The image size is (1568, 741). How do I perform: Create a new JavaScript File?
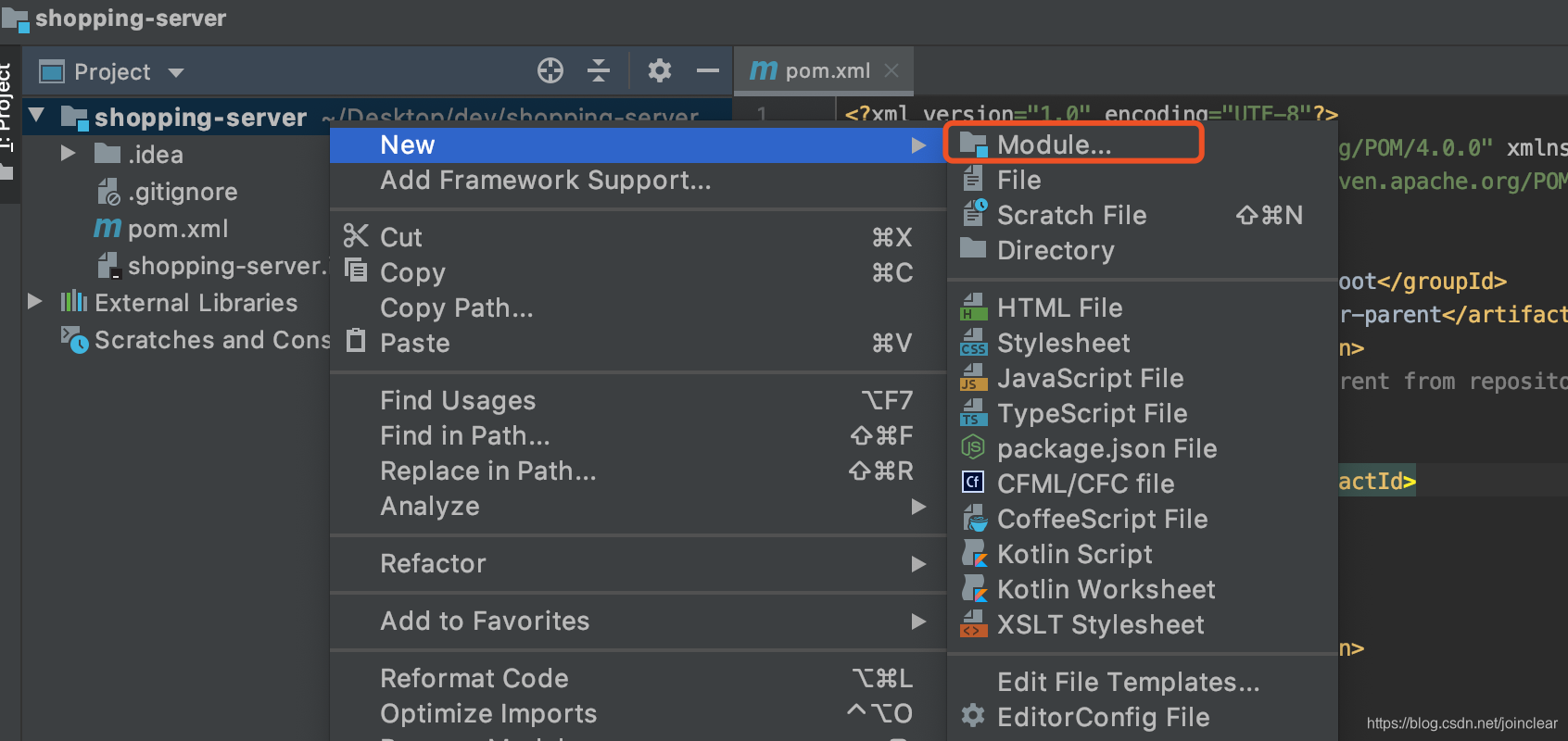point(1143,378)
